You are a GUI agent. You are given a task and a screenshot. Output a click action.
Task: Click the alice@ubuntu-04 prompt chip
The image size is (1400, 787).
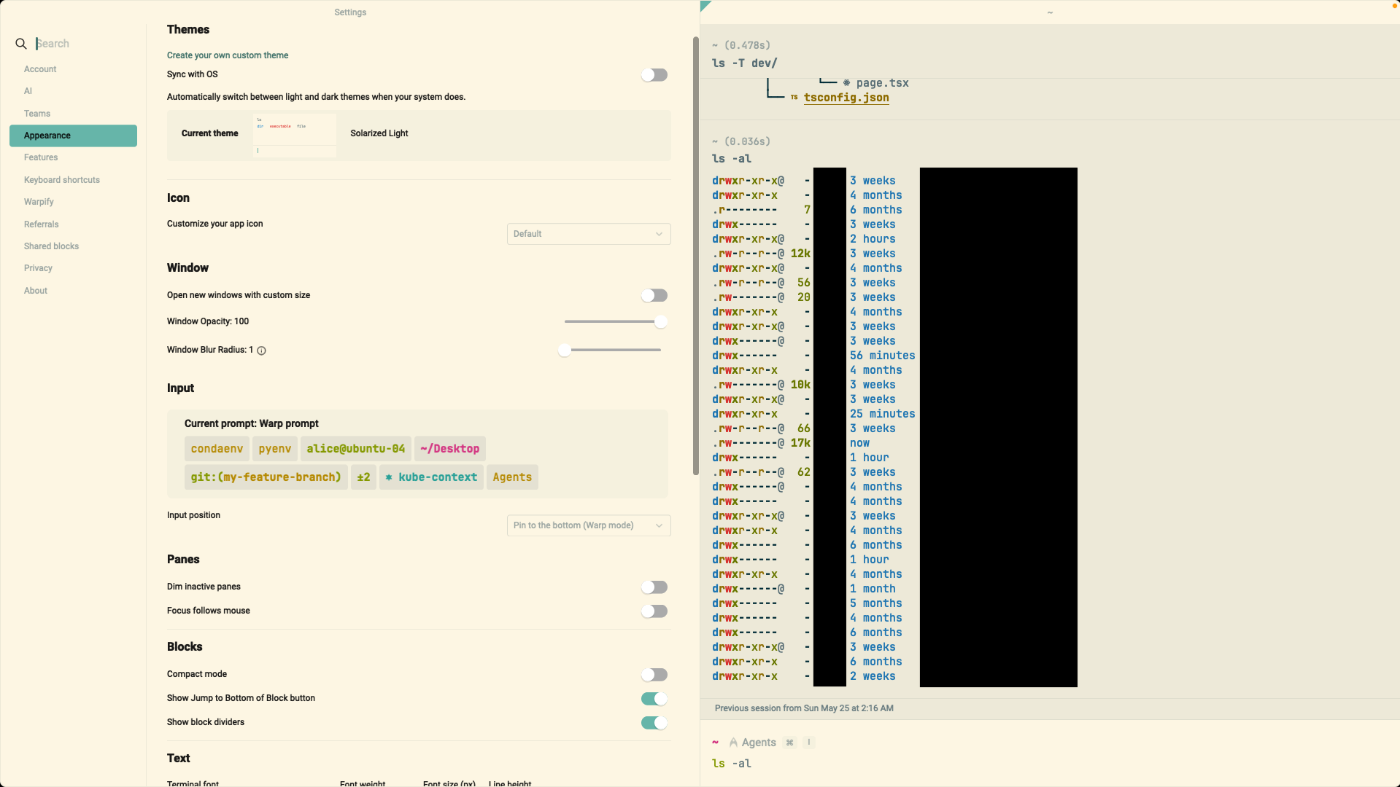[x=356, y=449]
